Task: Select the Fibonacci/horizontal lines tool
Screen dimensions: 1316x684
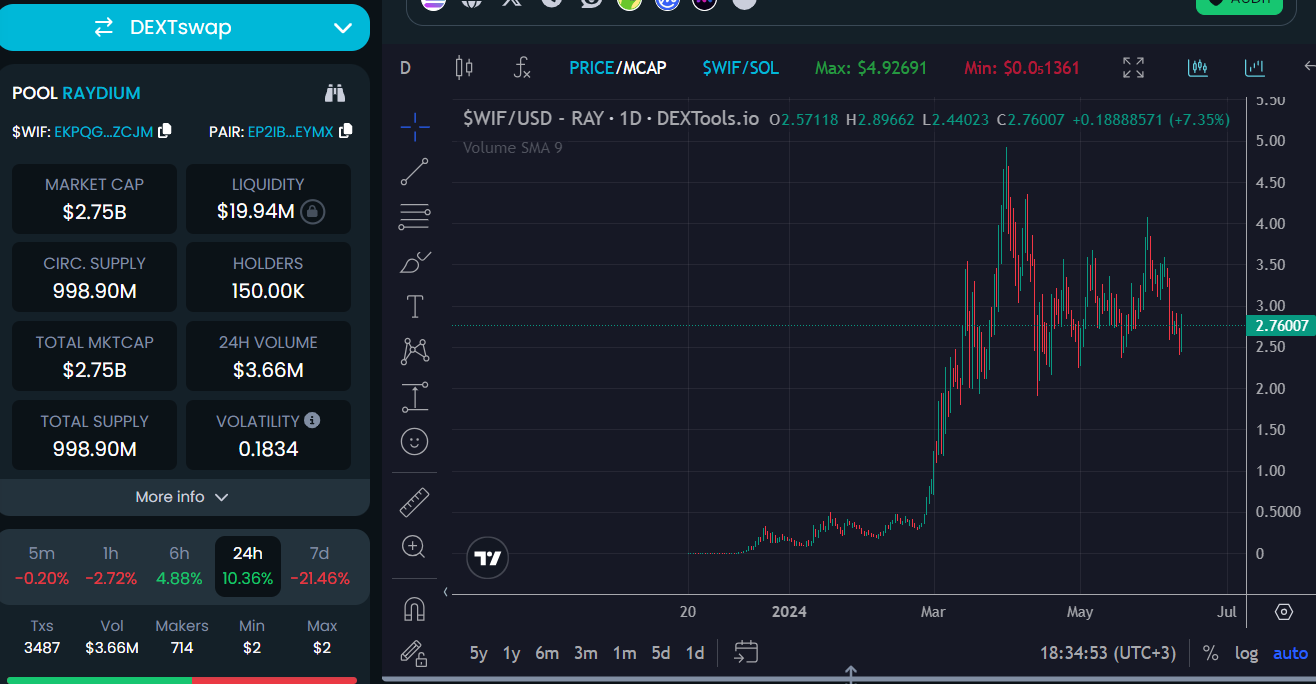Action: pyautogui.click(x=415, y=216)
